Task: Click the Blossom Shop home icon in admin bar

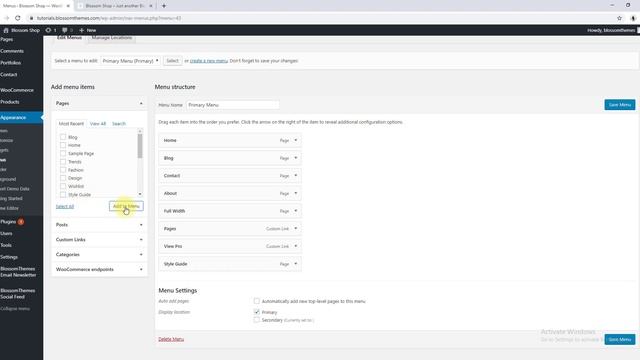Action: [6, 30]
